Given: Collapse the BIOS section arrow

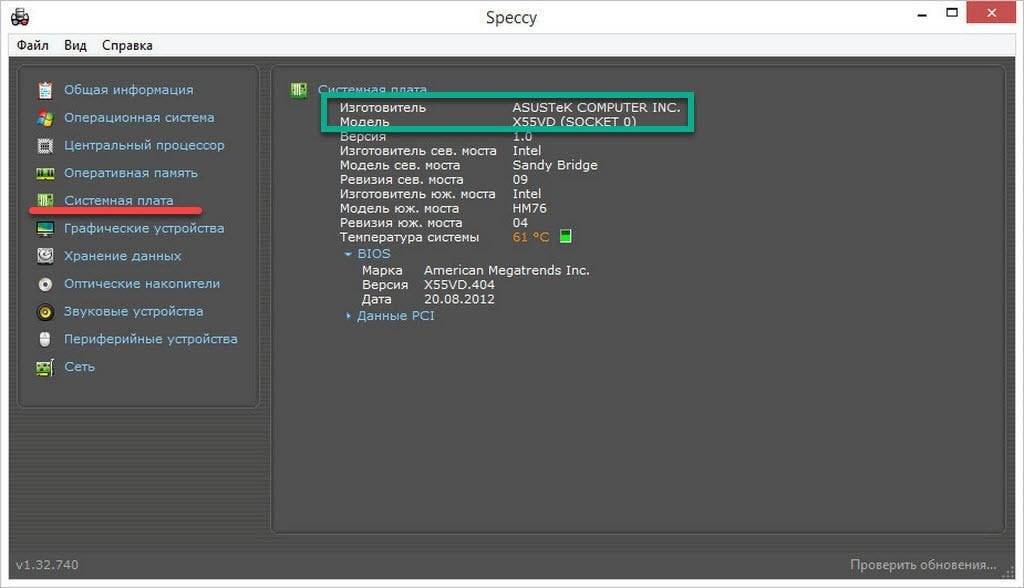Looking at the screenshot, I should click(x=348, y=254).
